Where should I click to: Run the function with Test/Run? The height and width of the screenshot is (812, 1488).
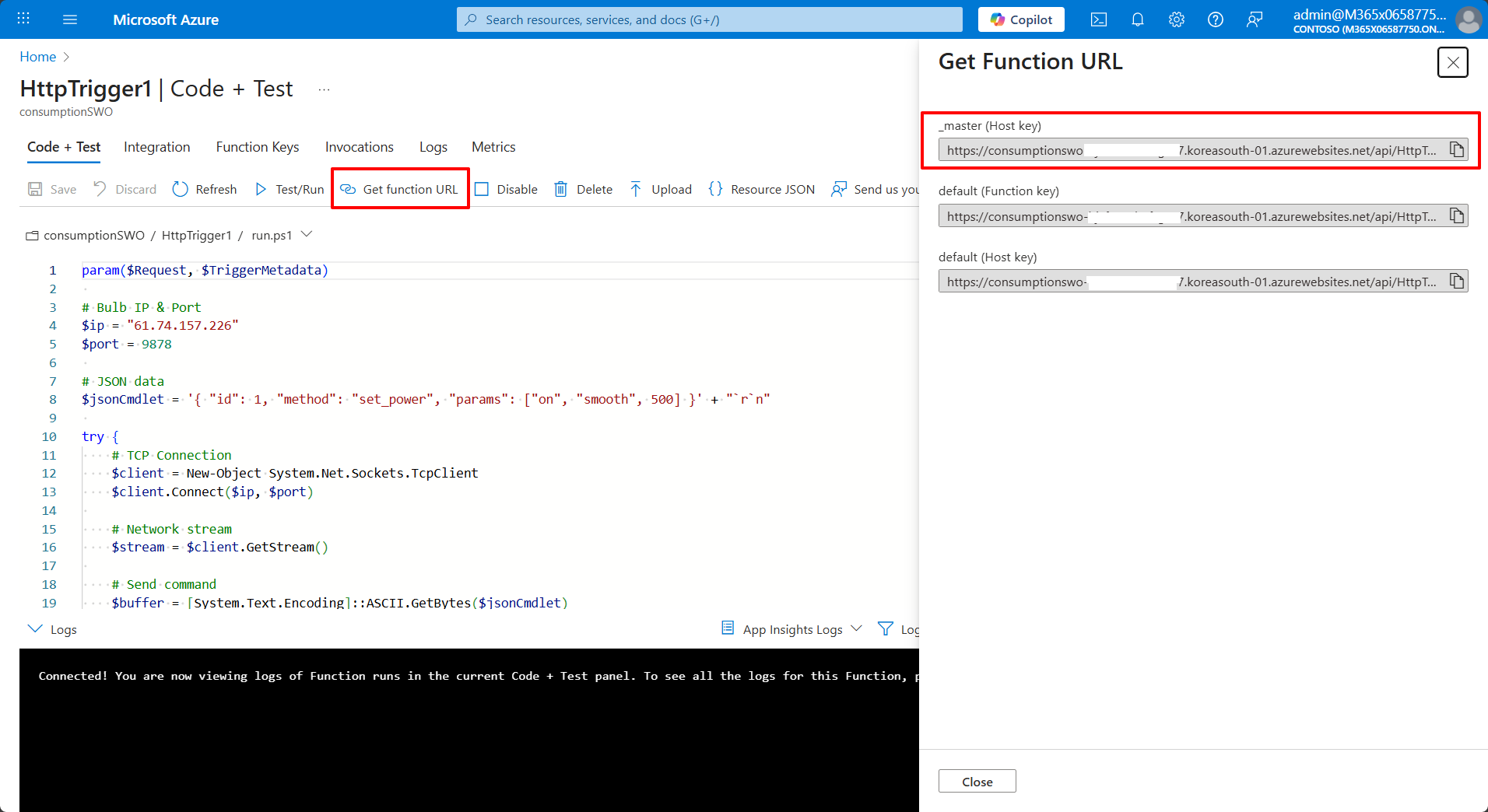click(289, 189)
